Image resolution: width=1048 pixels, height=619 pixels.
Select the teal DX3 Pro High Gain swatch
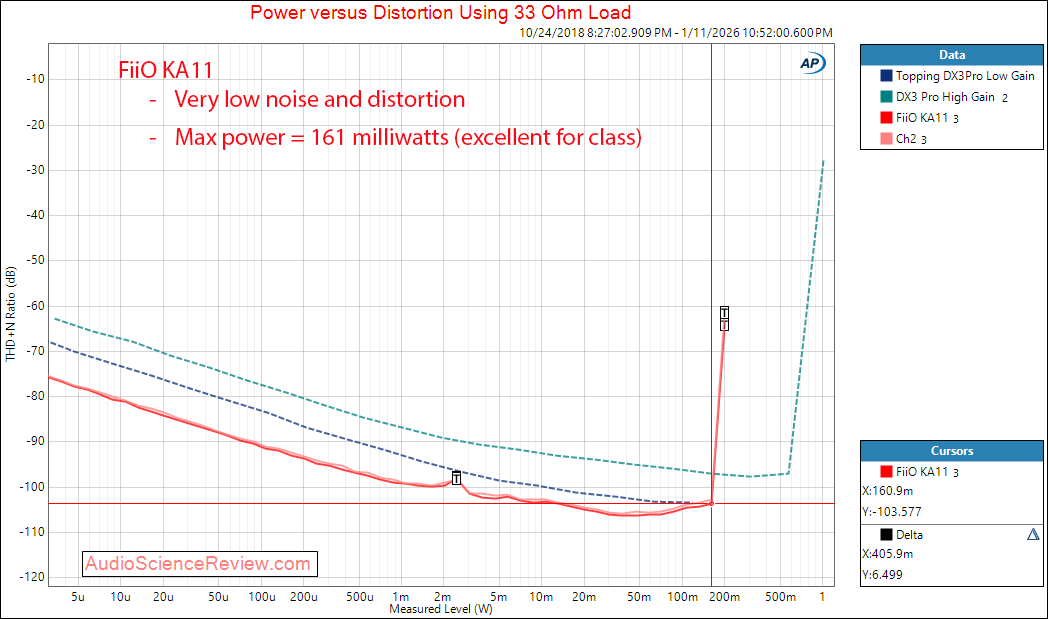pyautogui.click(x=886, y=97)
